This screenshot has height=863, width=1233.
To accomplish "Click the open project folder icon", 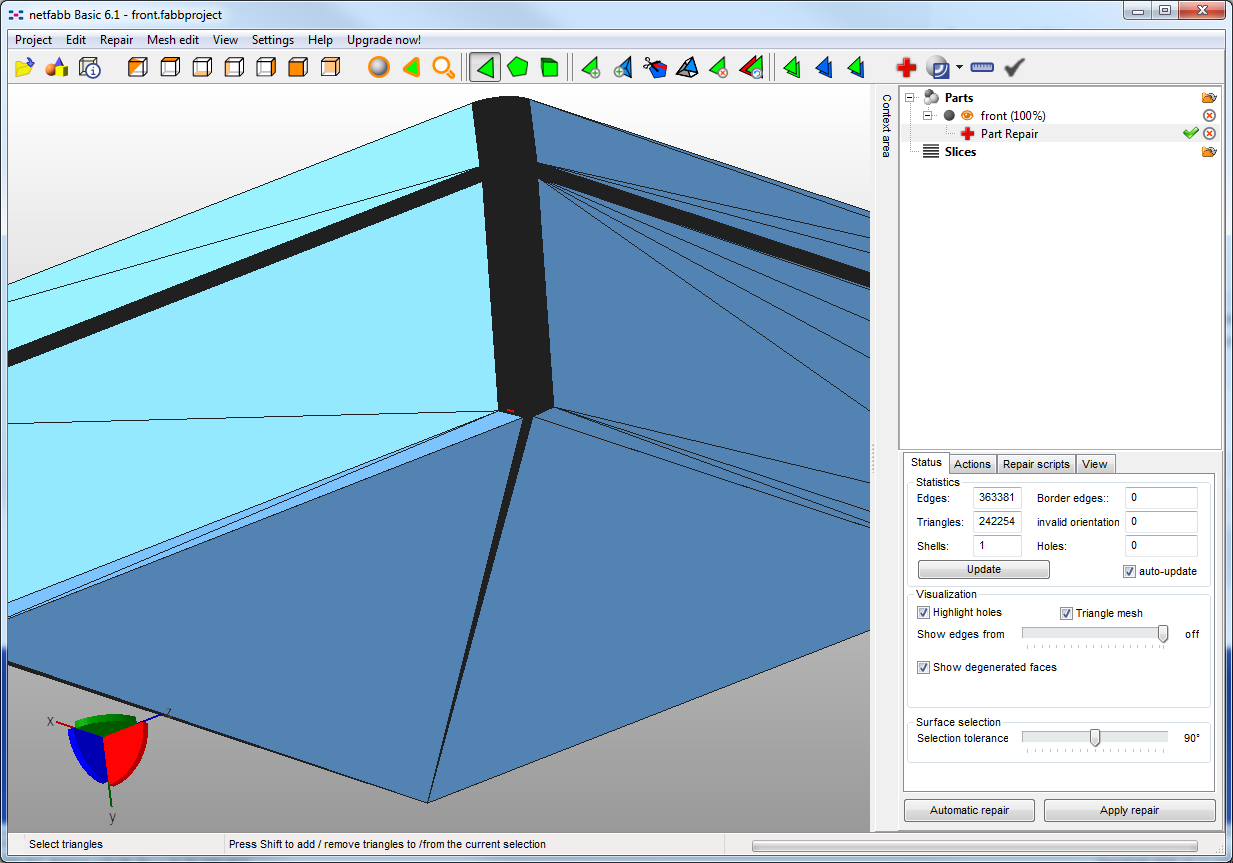I will 25,68.
